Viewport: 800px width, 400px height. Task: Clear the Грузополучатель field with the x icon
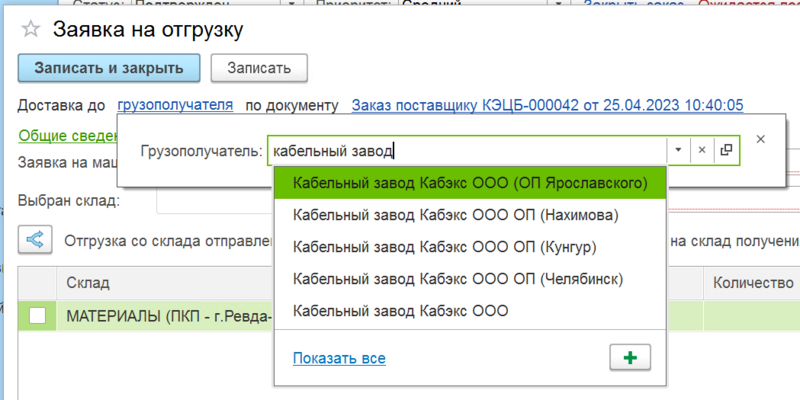pyautogui.click(x=702, y=151)
